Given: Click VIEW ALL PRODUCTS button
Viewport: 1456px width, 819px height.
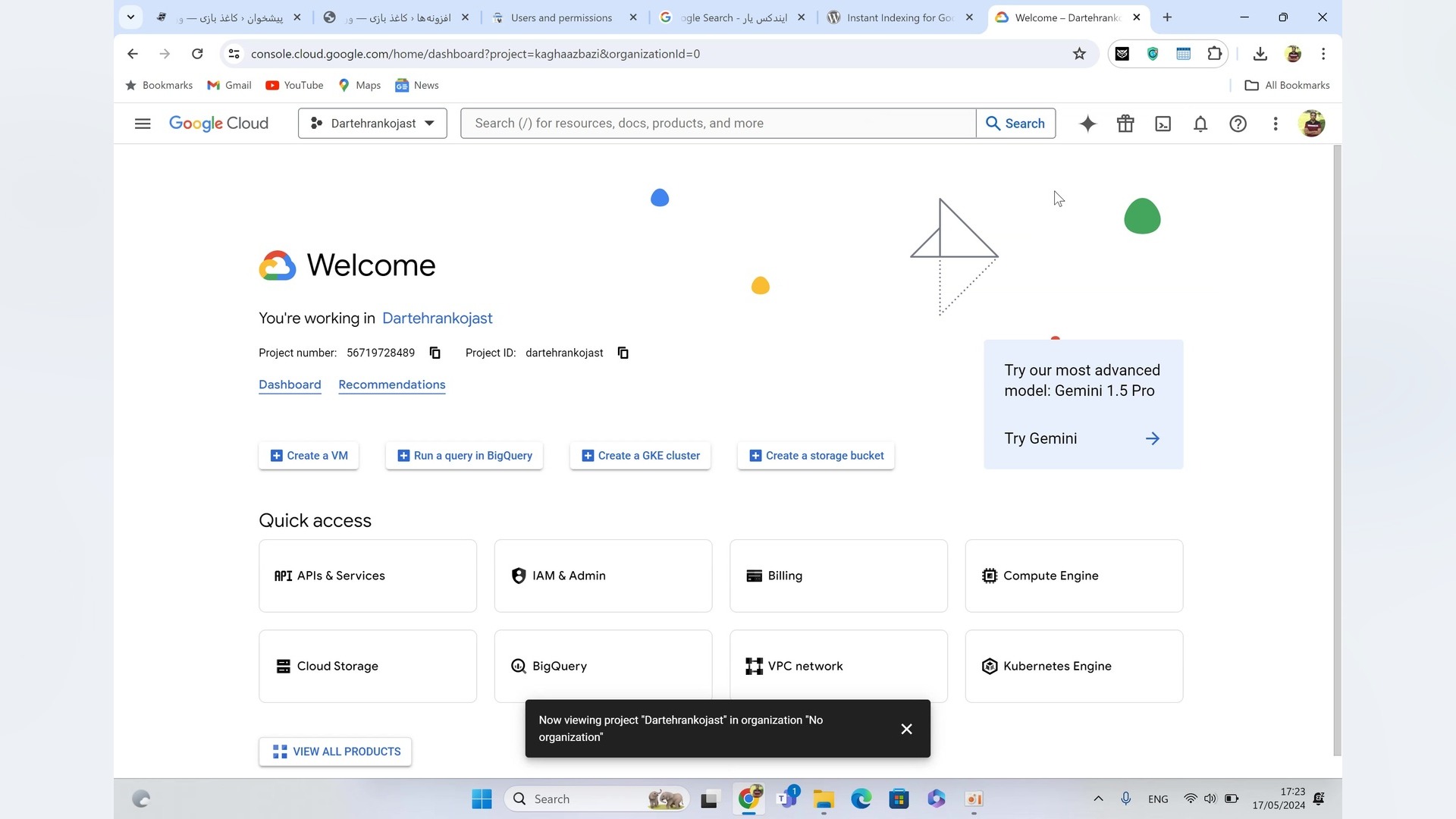Looking at the screenshot, I should 335,752.
